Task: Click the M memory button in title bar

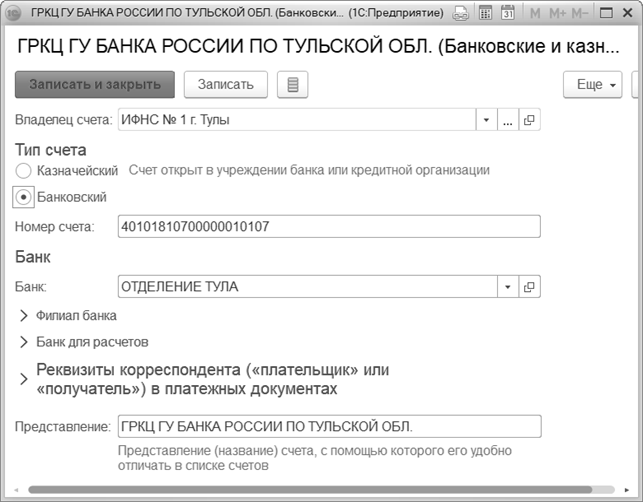Action: 535,14
